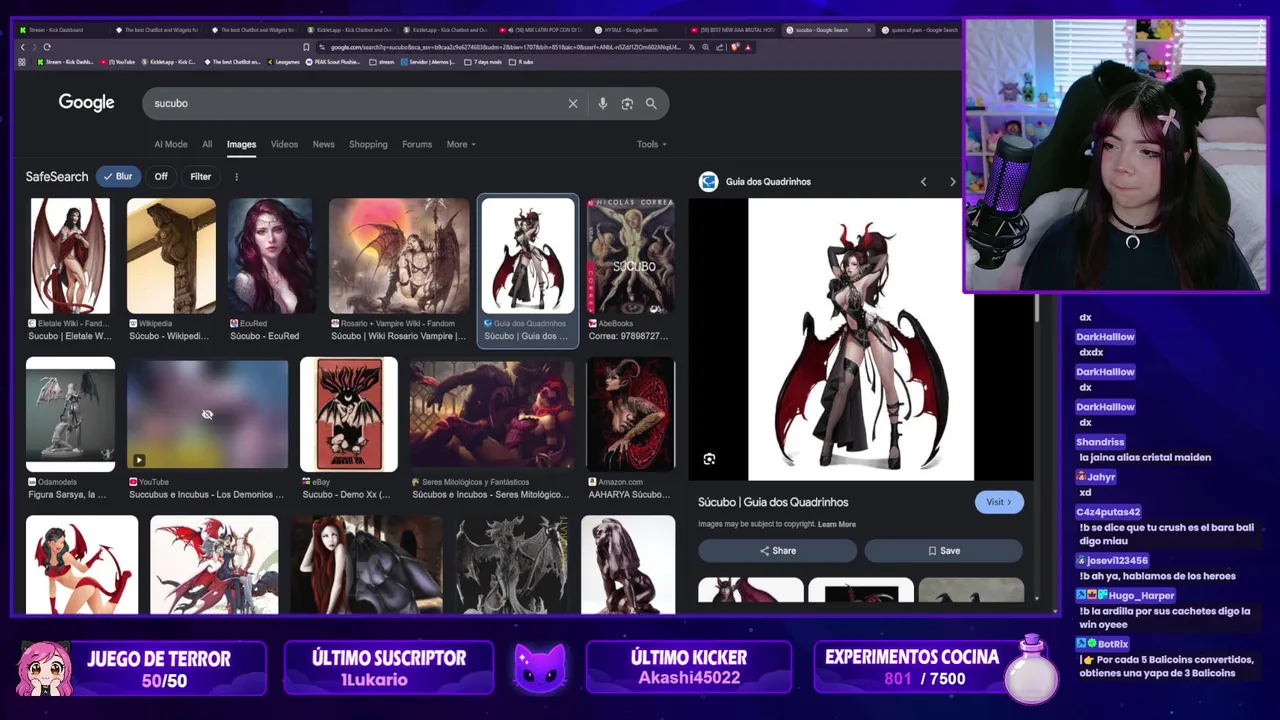
Task: Open the News tab
Action: [x=323, y=144]
